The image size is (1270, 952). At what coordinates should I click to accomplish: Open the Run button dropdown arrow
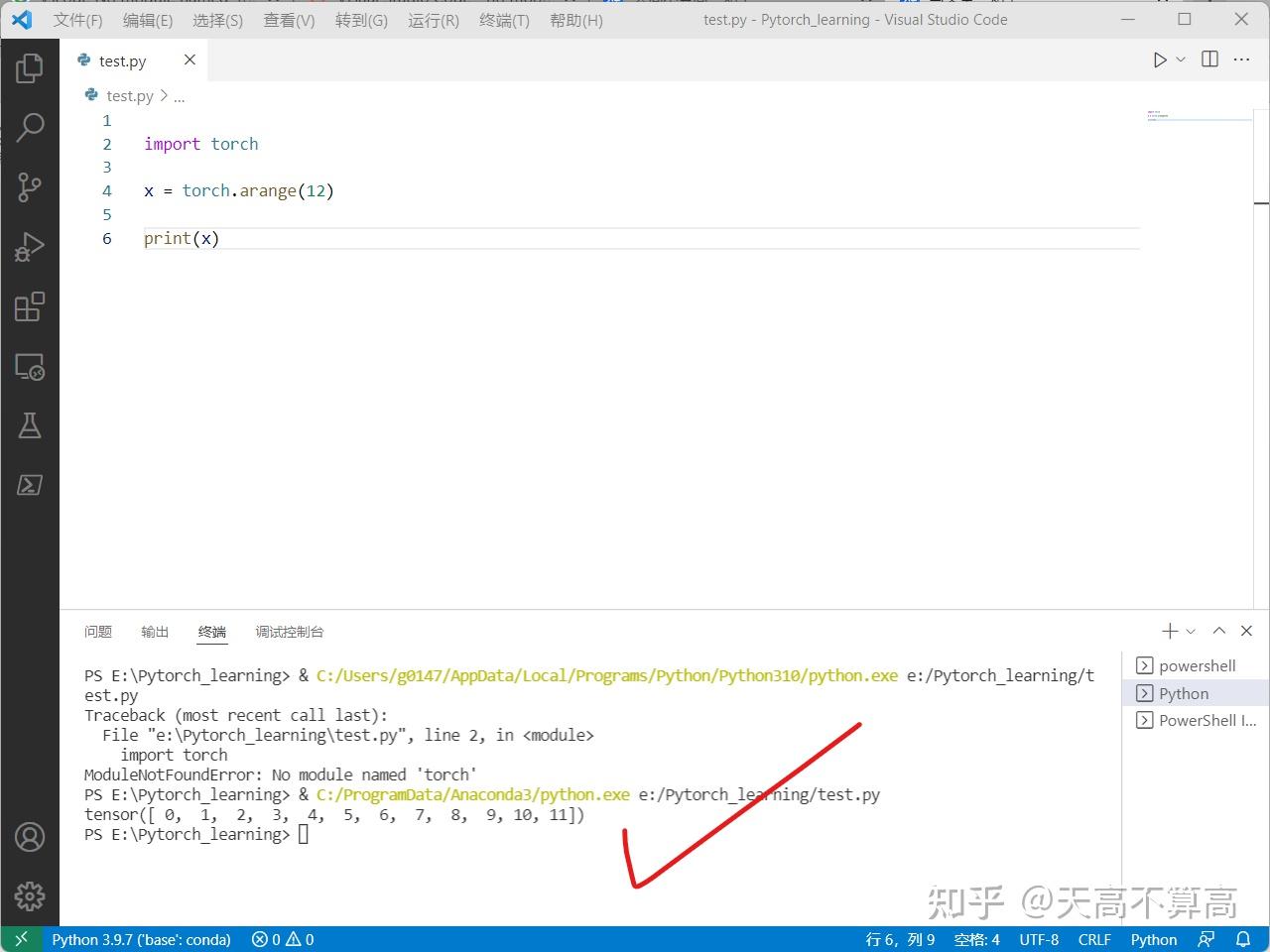click(1179, 59)
